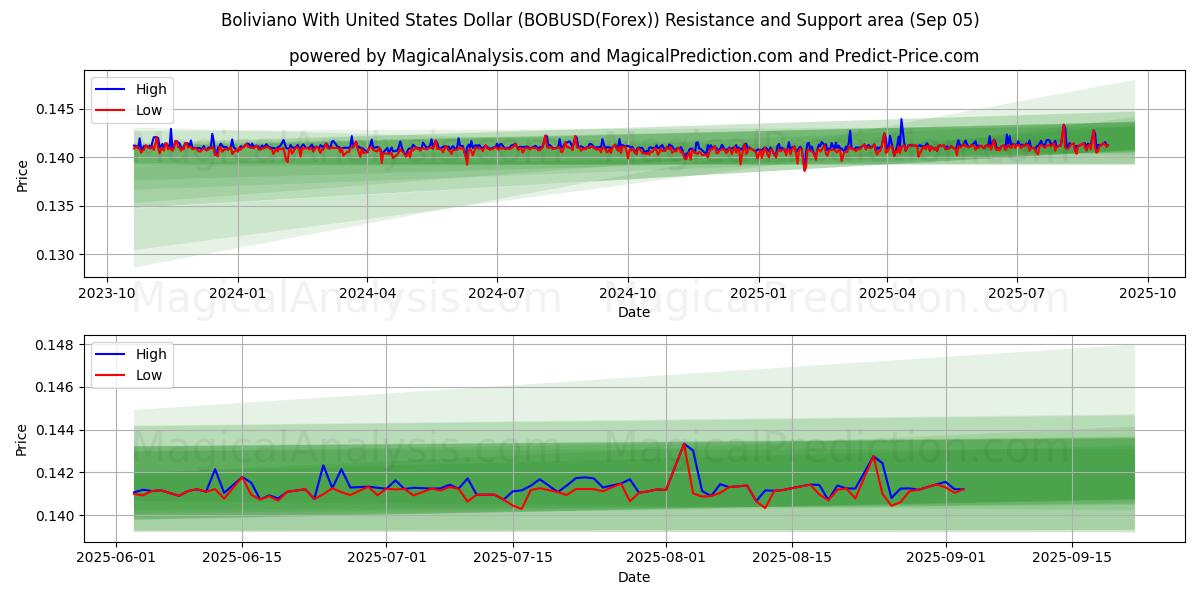Click the 2025-08-15 x-axis tick label
Screen dimensions: 1200x600
tap(793, 558)
